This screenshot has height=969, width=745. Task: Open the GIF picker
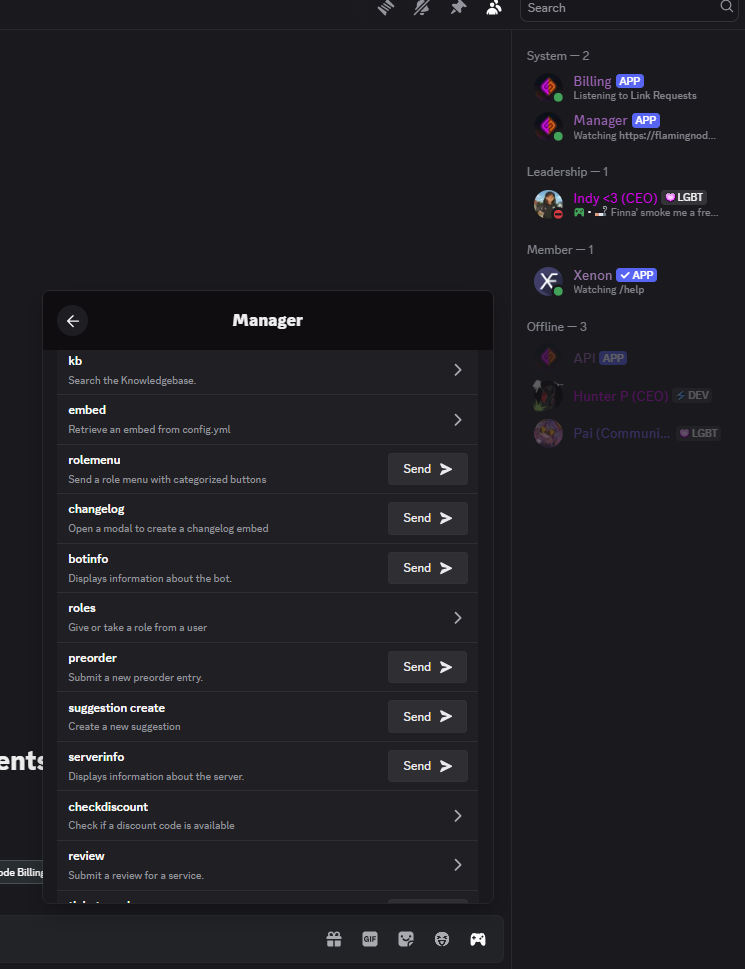pos(369,939)
